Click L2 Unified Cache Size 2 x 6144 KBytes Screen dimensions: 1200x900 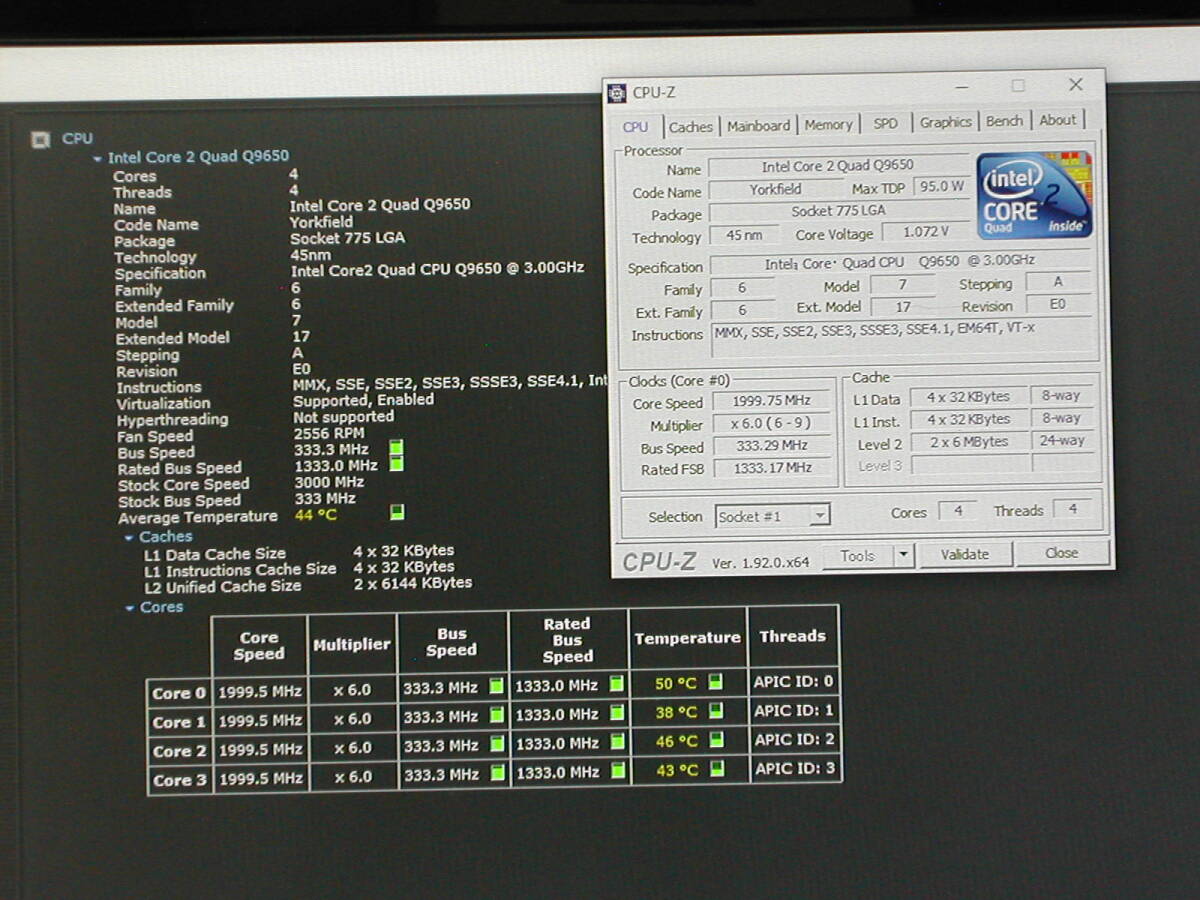pyautogui.click(x=412, y=583)
